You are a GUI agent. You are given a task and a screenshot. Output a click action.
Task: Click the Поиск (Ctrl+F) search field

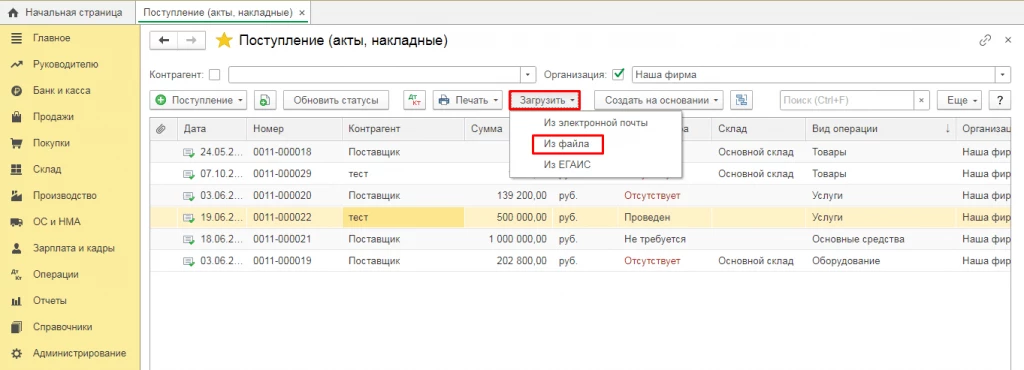pos(846,100)
